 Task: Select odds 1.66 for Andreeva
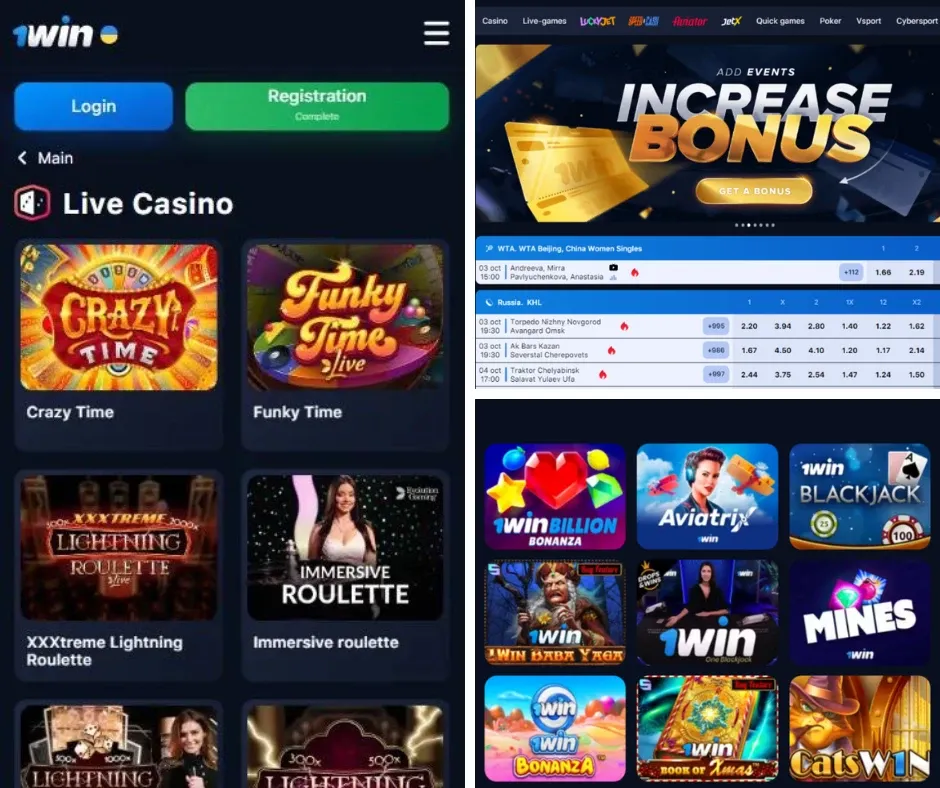click(883, 272)
